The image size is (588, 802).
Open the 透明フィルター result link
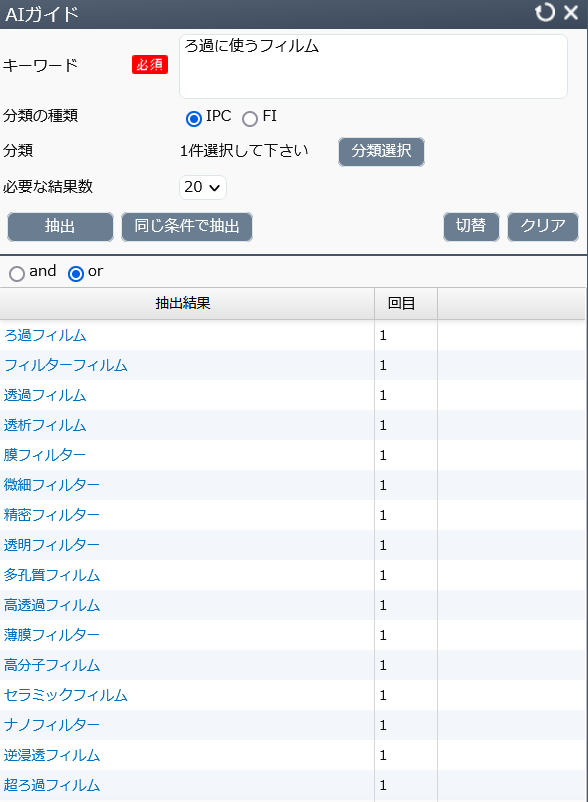click(52, 545)
